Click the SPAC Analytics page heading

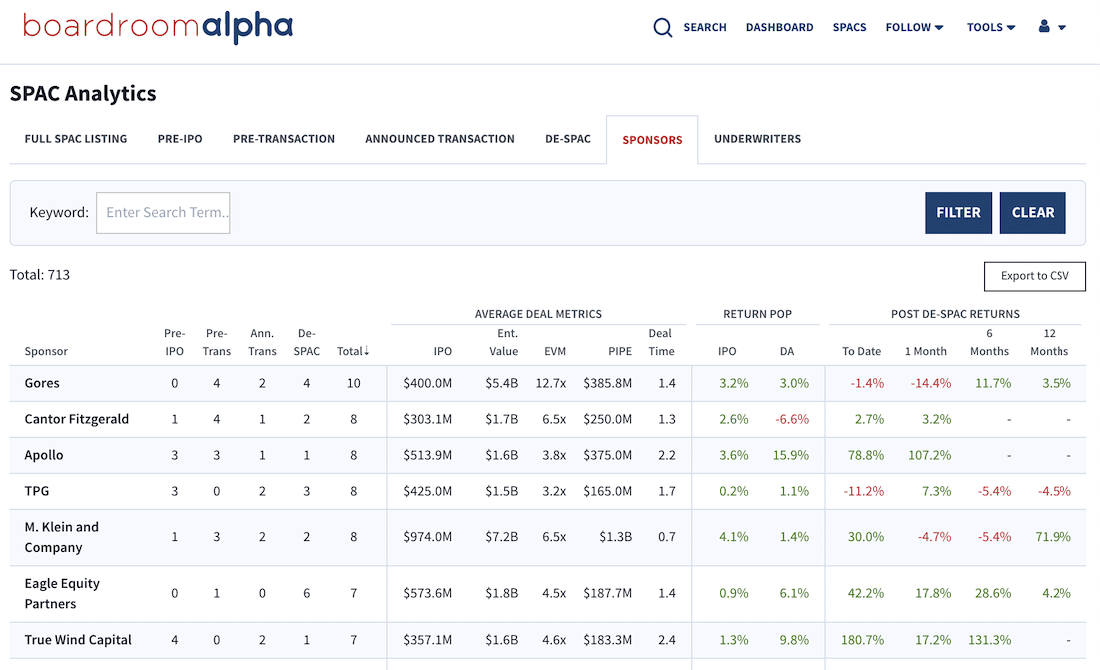pyautogui.click(x=83, y=93)
